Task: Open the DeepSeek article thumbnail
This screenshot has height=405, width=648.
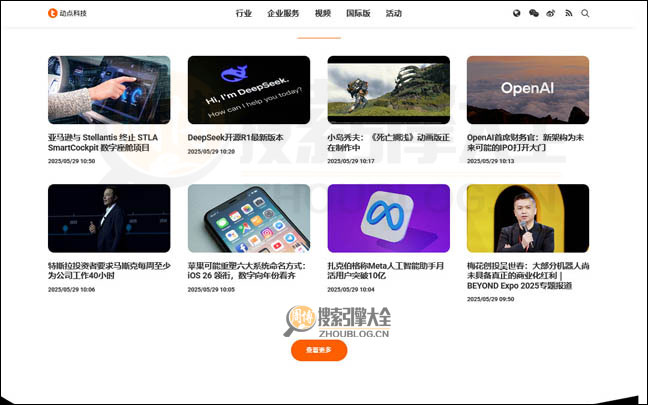Action: click(x=249, y=90)
